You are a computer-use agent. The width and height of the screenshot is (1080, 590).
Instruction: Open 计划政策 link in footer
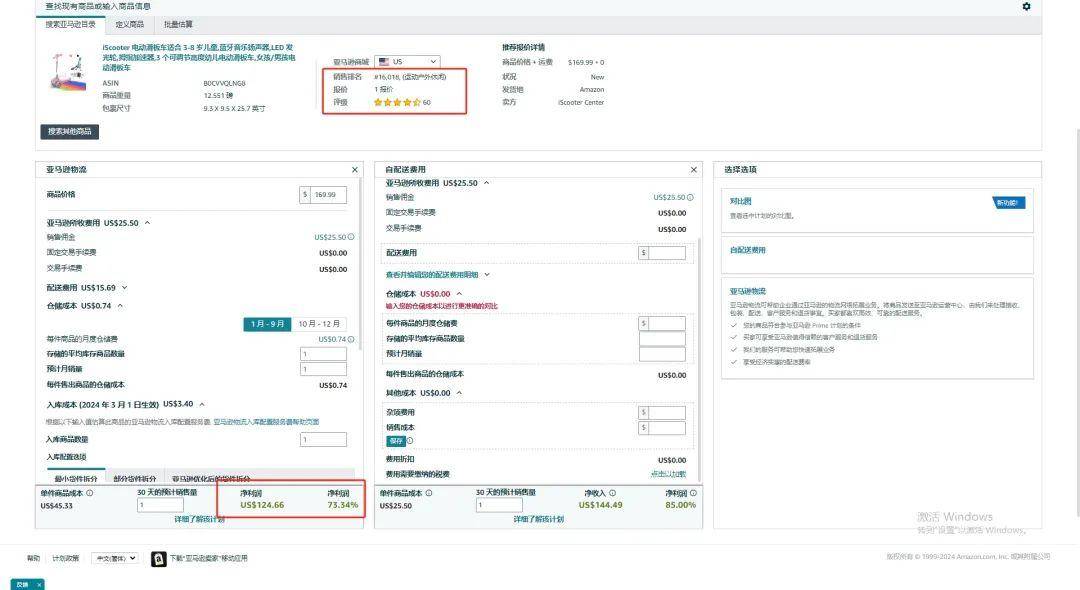coord(65,558)
